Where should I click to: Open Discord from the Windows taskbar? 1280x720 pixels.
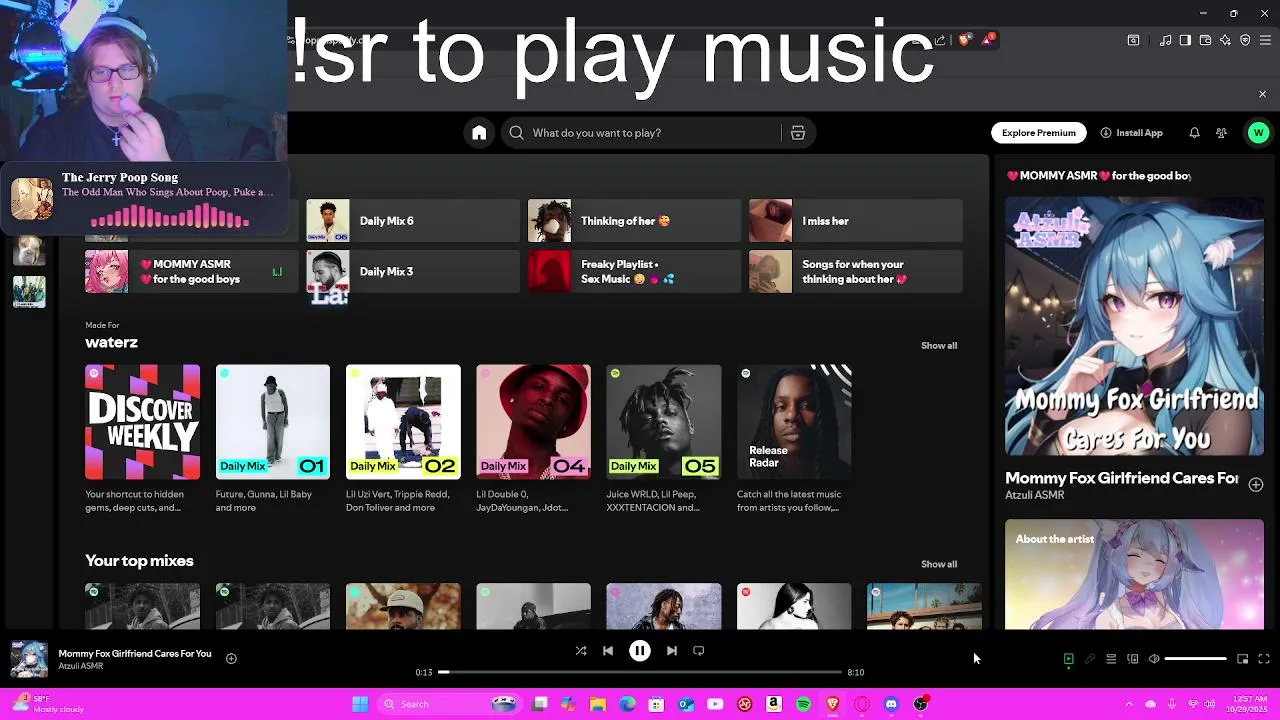coord(891,704)
